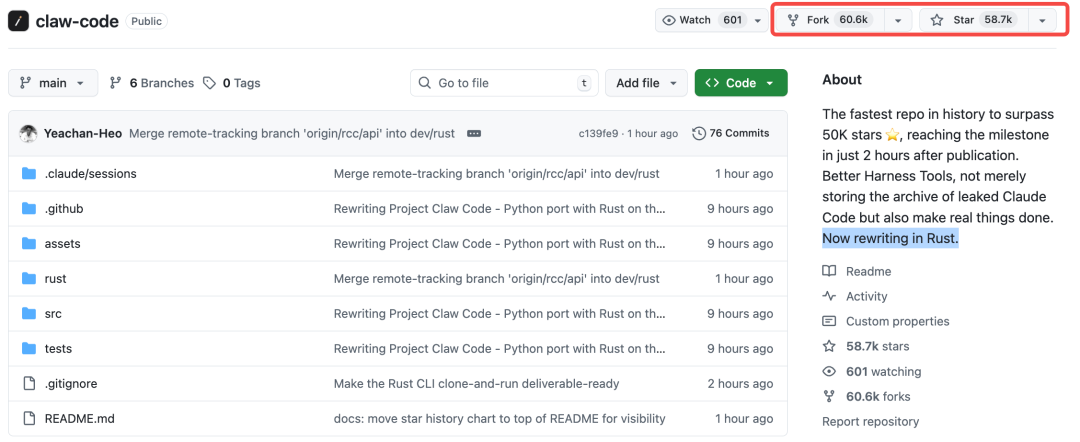Viewport: 1080px width, 442px height.
Task: Expand the commit message ellipsis icon
Action: [474, 133]
